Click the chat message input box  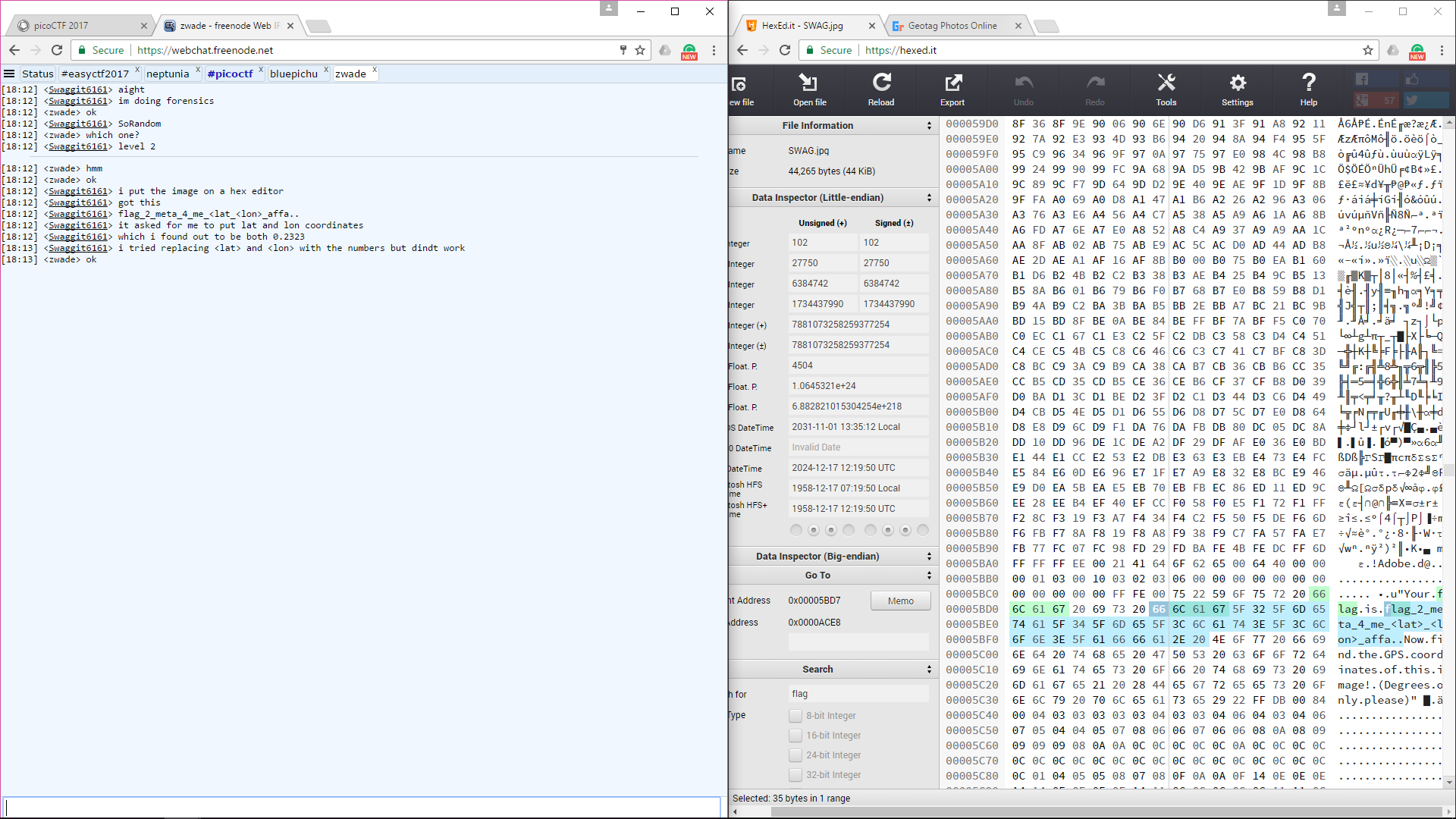tap(362, 807)
